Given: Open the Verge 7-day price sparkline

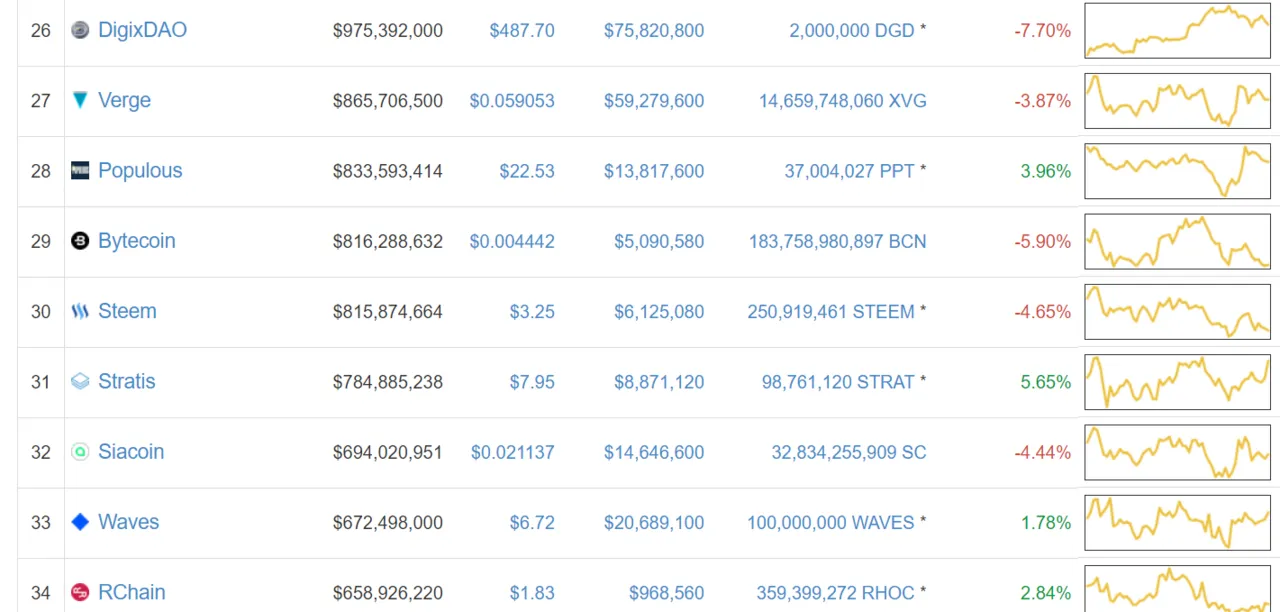Looking at the screenshot, I should pos(1177,100).
